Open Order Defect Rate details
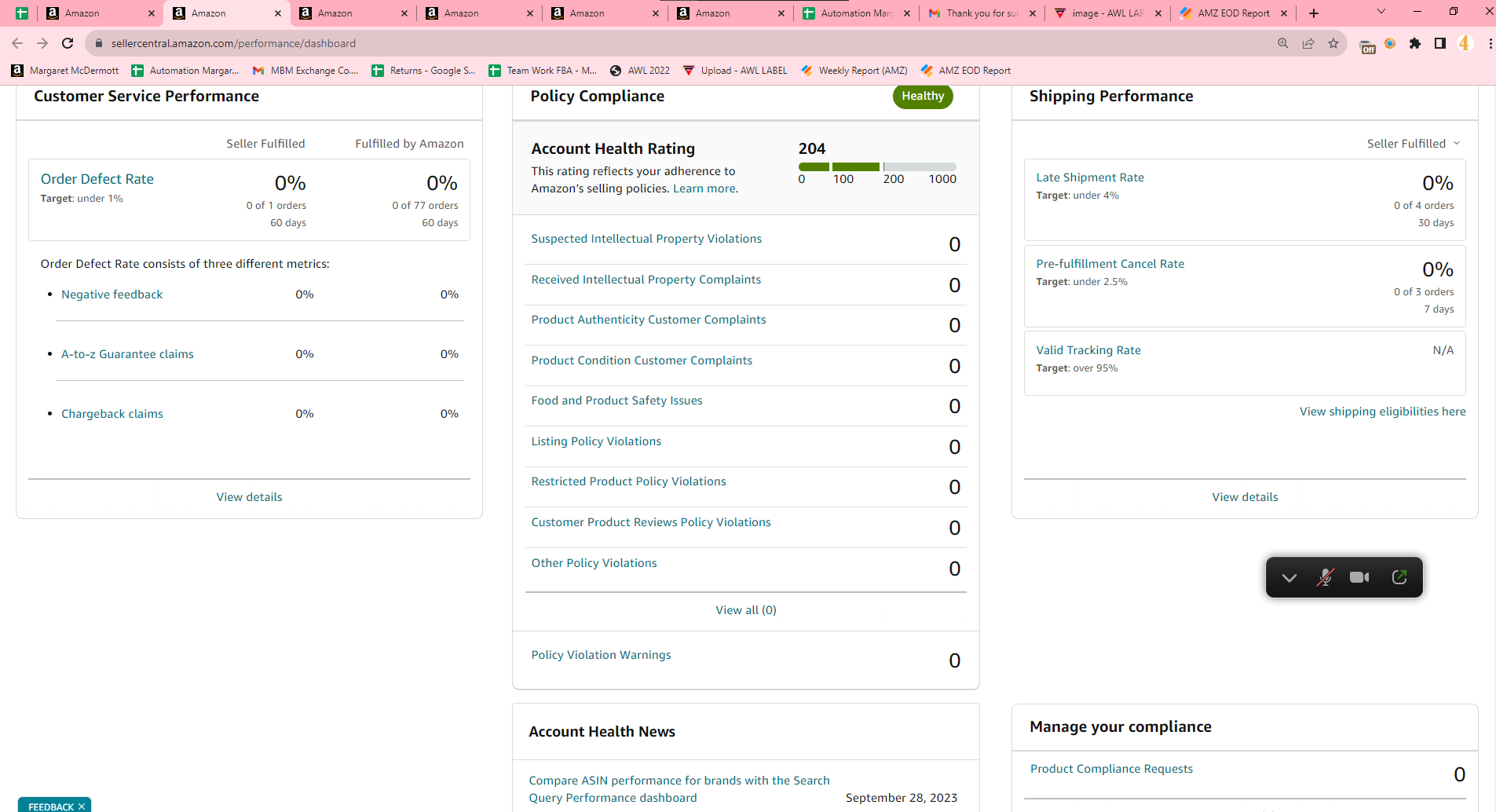 tap(97, 179)
